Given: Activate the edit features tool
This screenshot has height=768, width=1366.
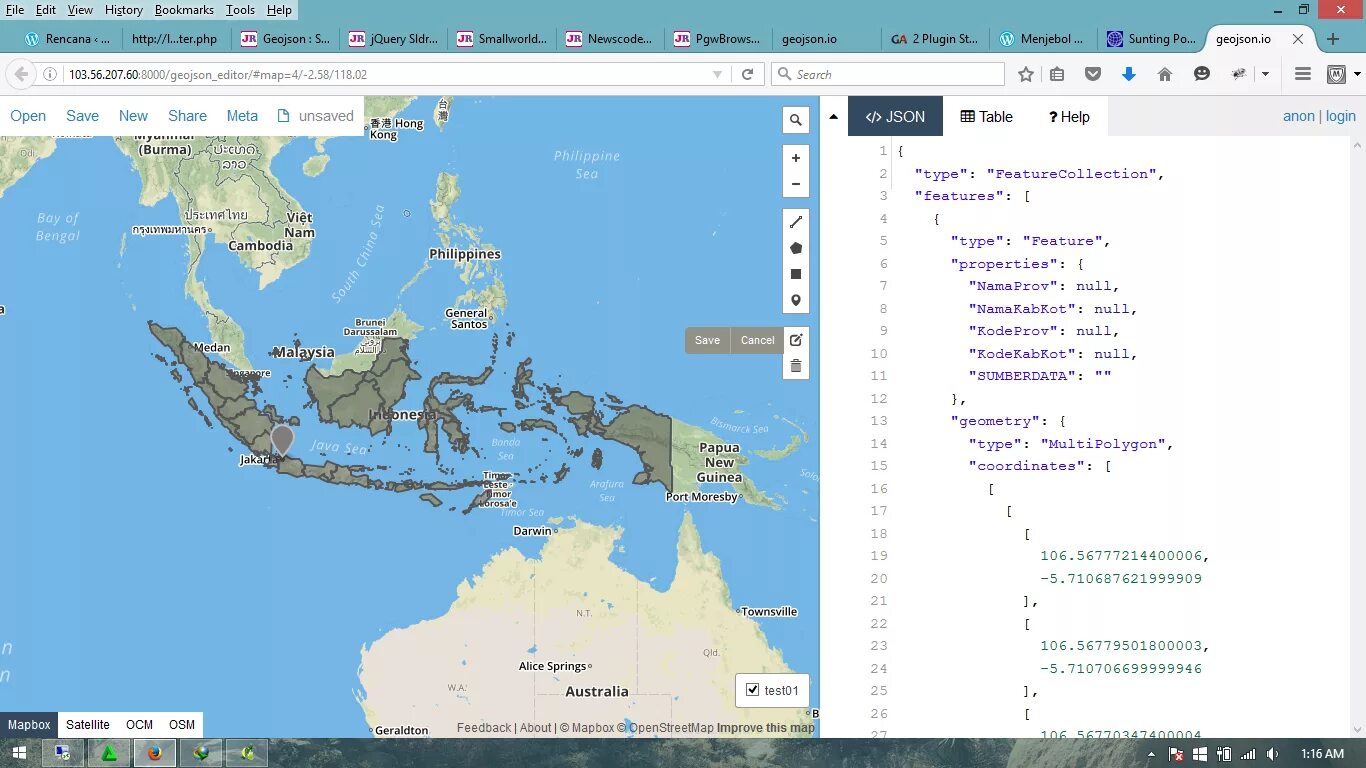Looking at the screenshot, I should pos(795,340).
